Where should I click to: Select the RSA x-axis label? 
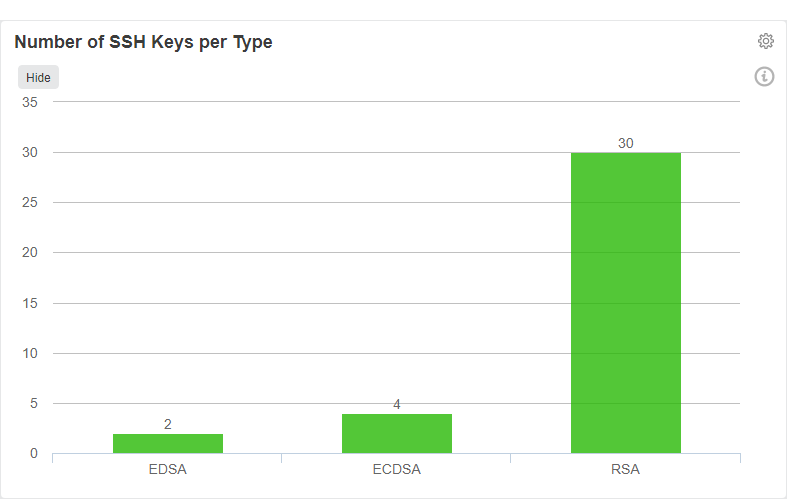coord(626,469)
